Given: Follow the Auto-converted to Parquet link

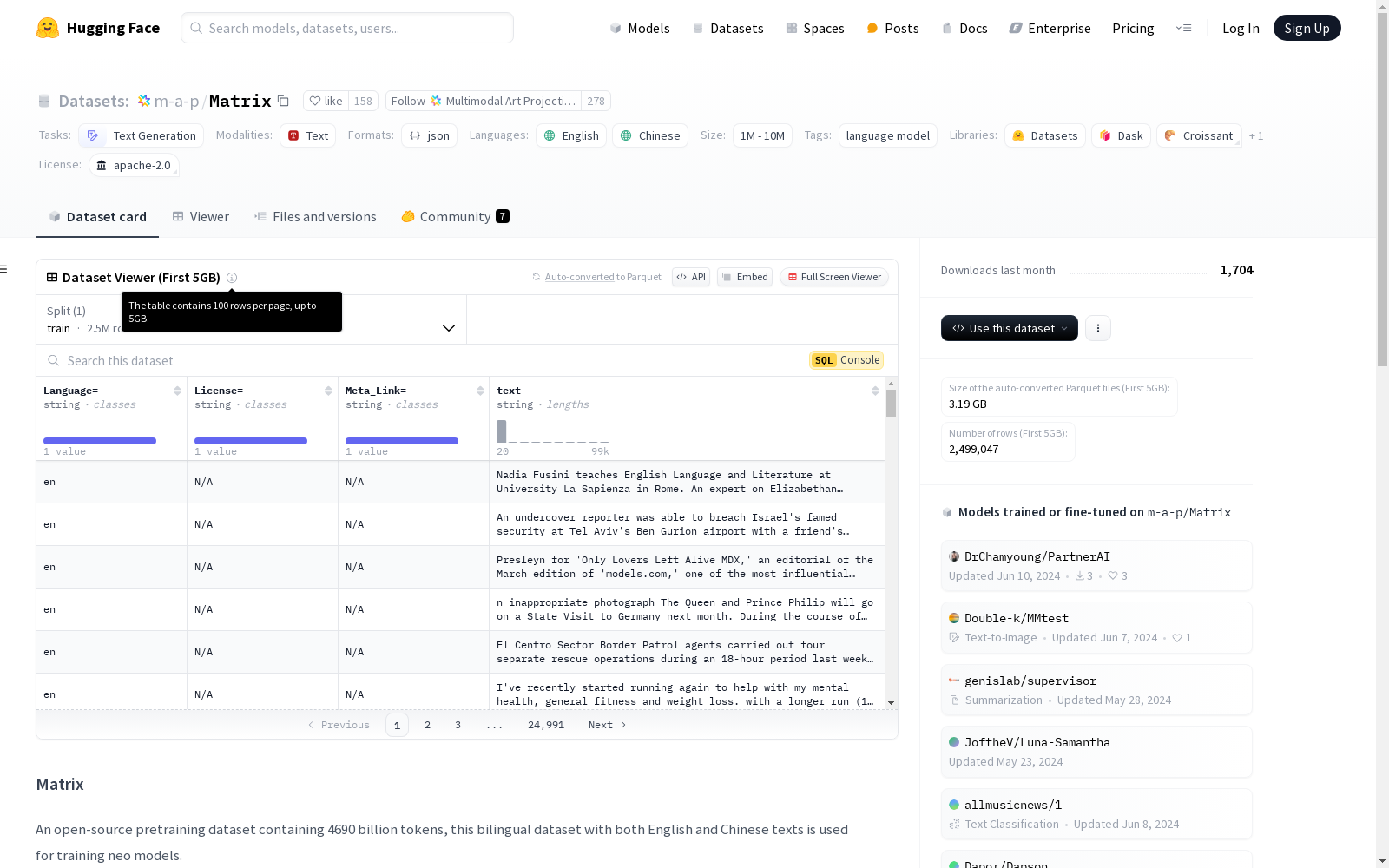Looking at the screenshot, I should (596, 277).
